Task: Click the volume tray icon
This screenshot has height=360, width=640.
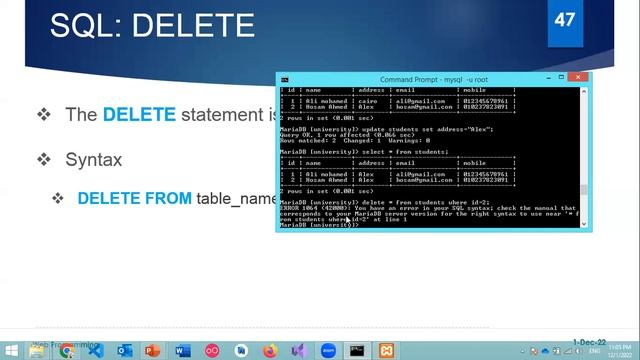Action: click(x=578, y=351)
